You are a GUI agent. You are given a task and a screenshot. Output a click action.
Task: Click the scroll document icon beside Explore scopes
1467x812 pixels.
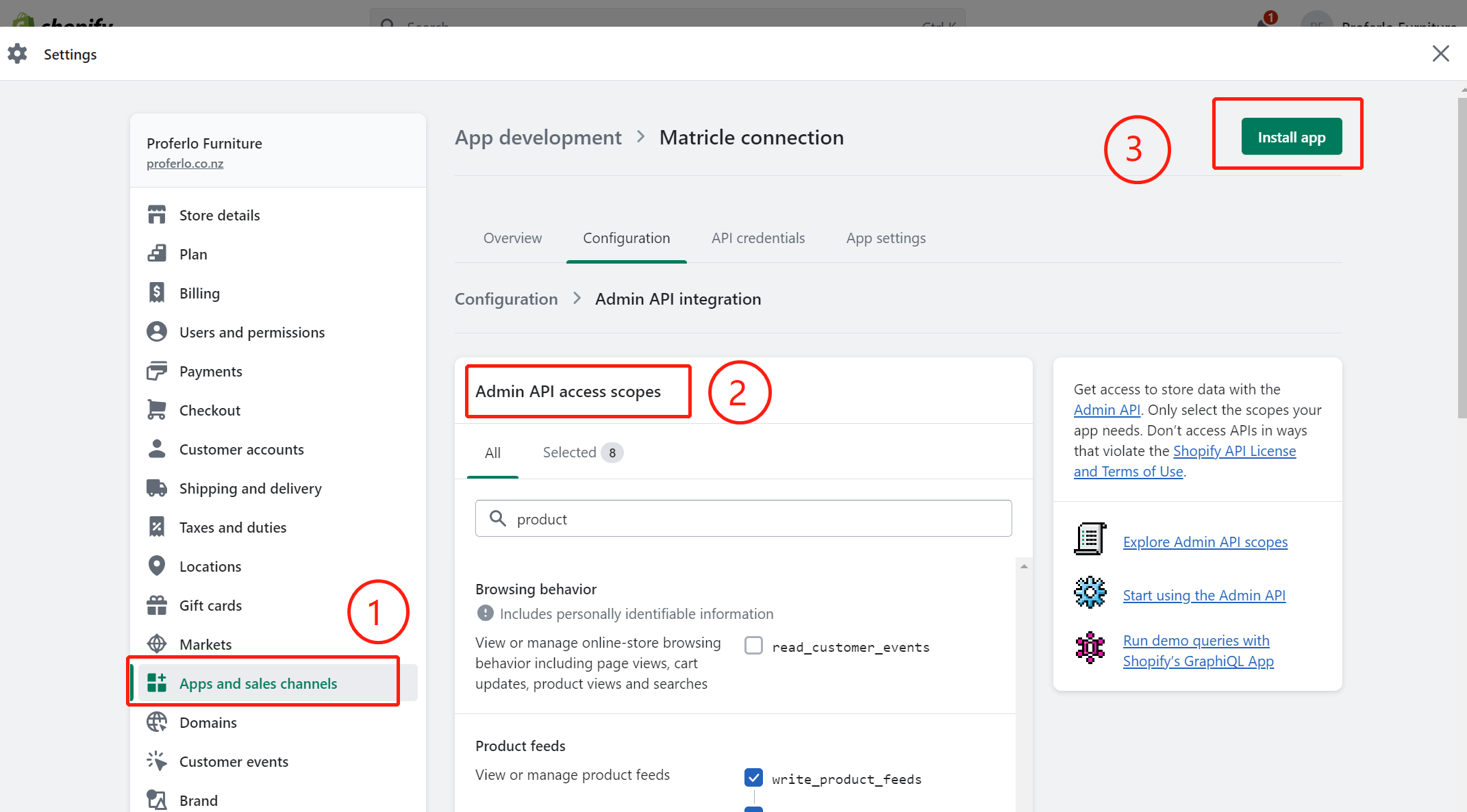[1090, 540]
